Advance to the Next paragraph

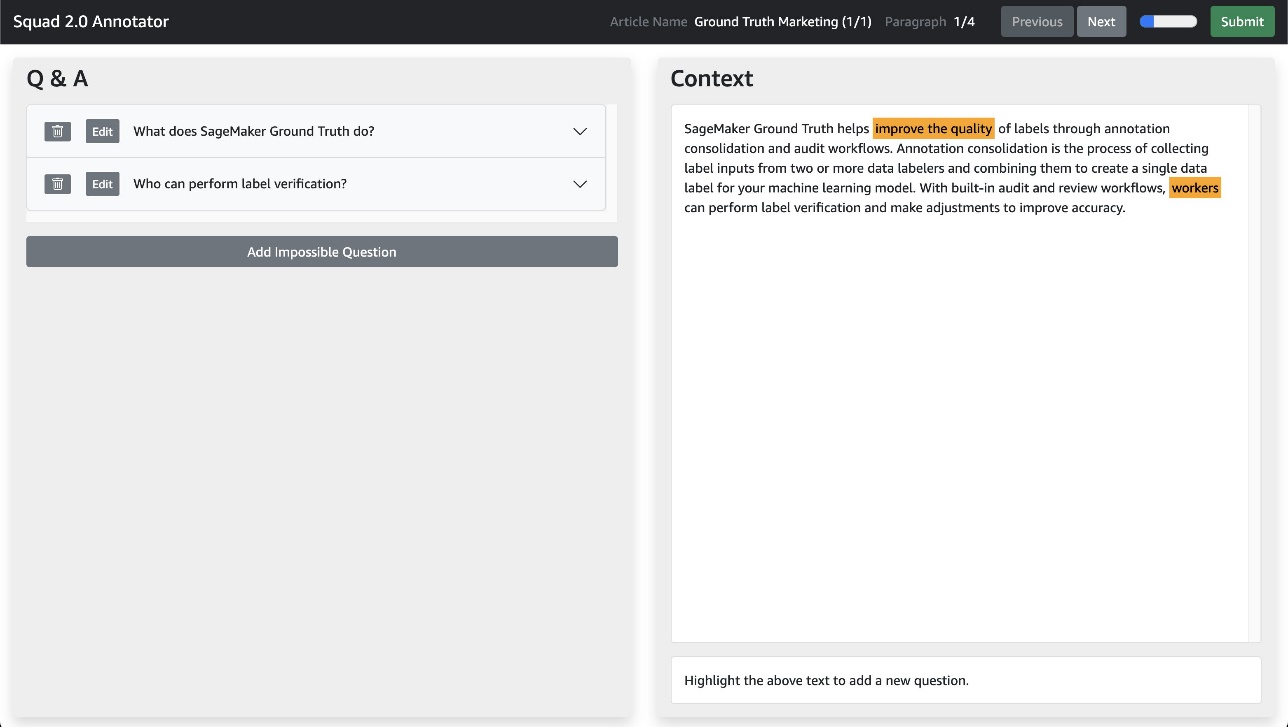pos(1101,21)
